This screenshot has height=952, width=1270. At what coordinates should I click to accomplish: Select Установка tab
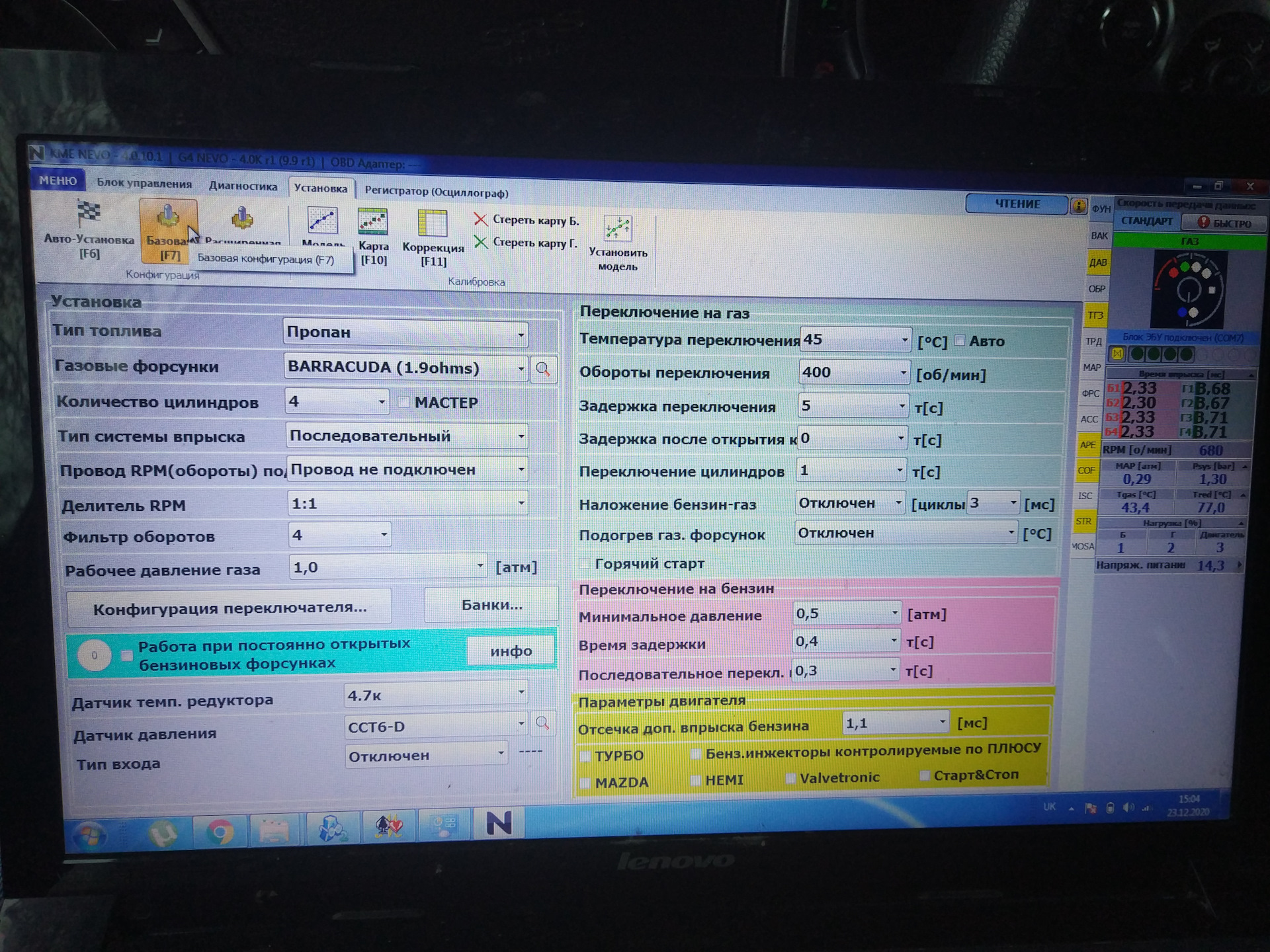pos(321,188)
